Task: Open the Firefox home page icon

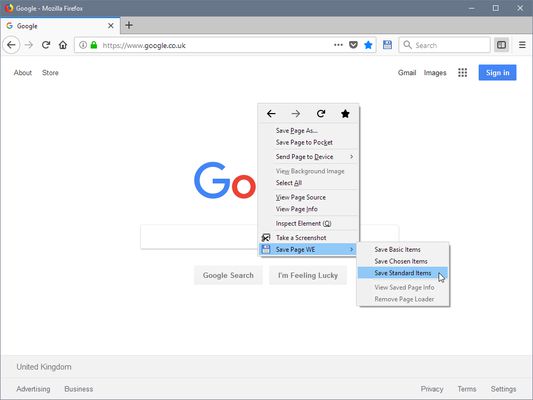Action: pos(63,45)
